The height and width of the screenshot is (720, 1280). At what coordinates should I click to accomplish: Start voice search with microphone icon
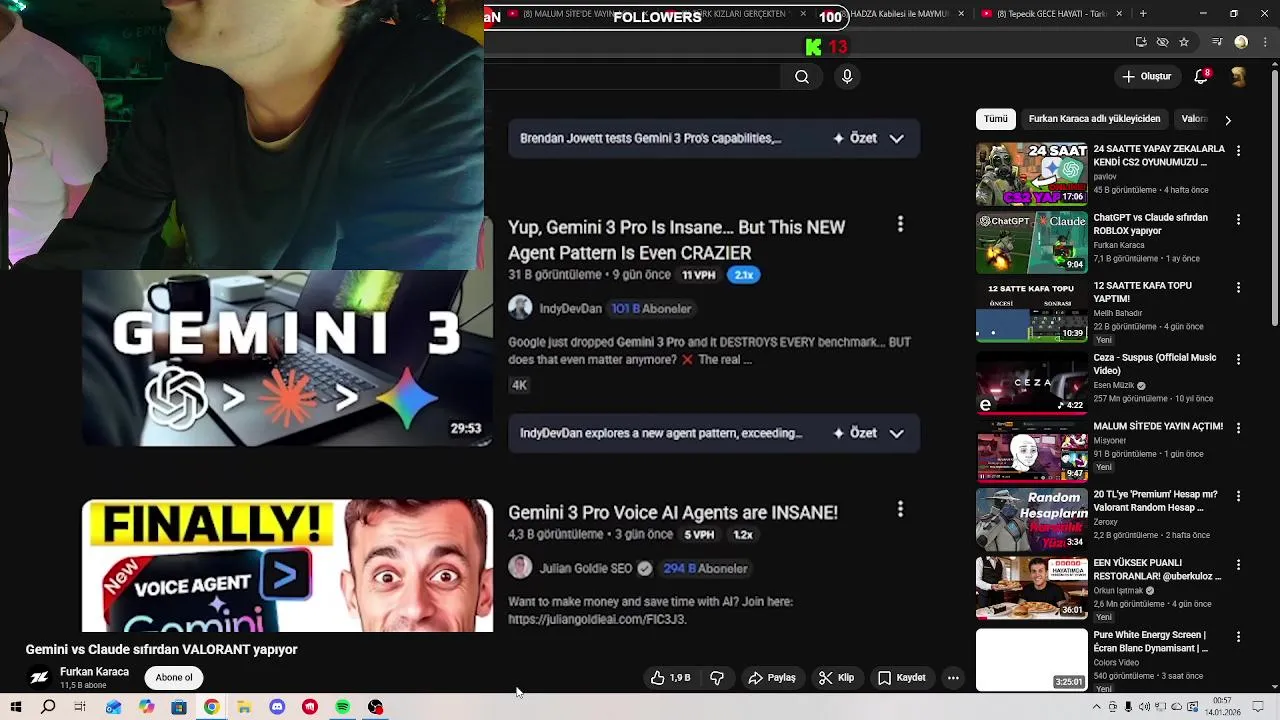847,77
